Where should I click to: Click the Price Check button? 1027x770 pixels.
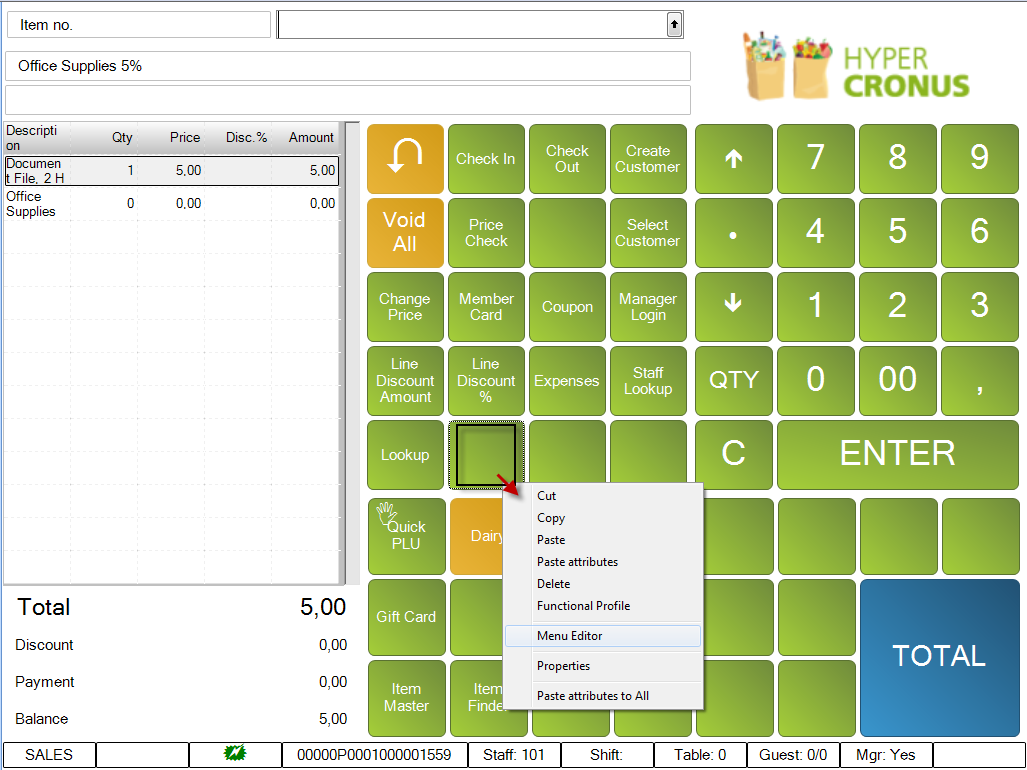click(x=486, y=233)
